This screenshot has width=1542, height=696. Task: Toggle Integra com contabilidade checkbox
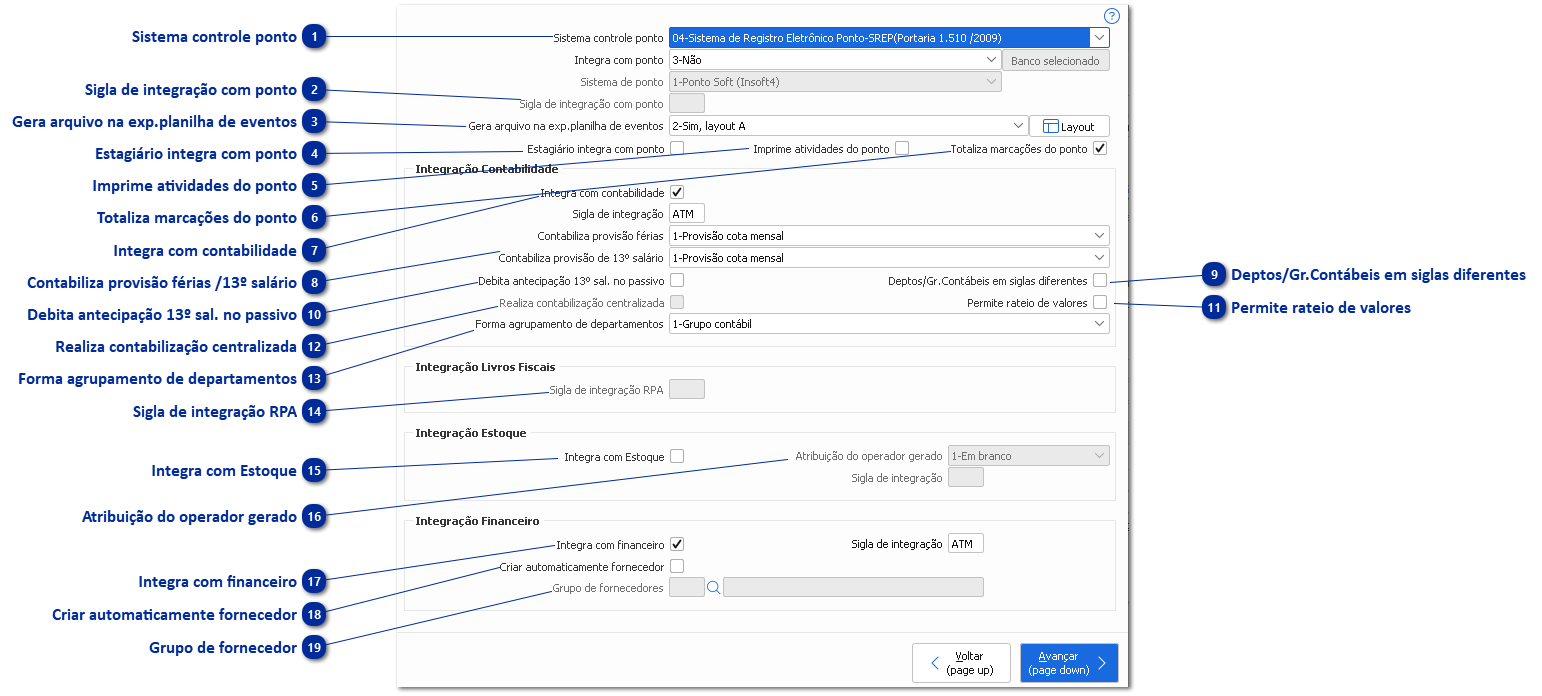pyautogui.click(x=677, y=192)
